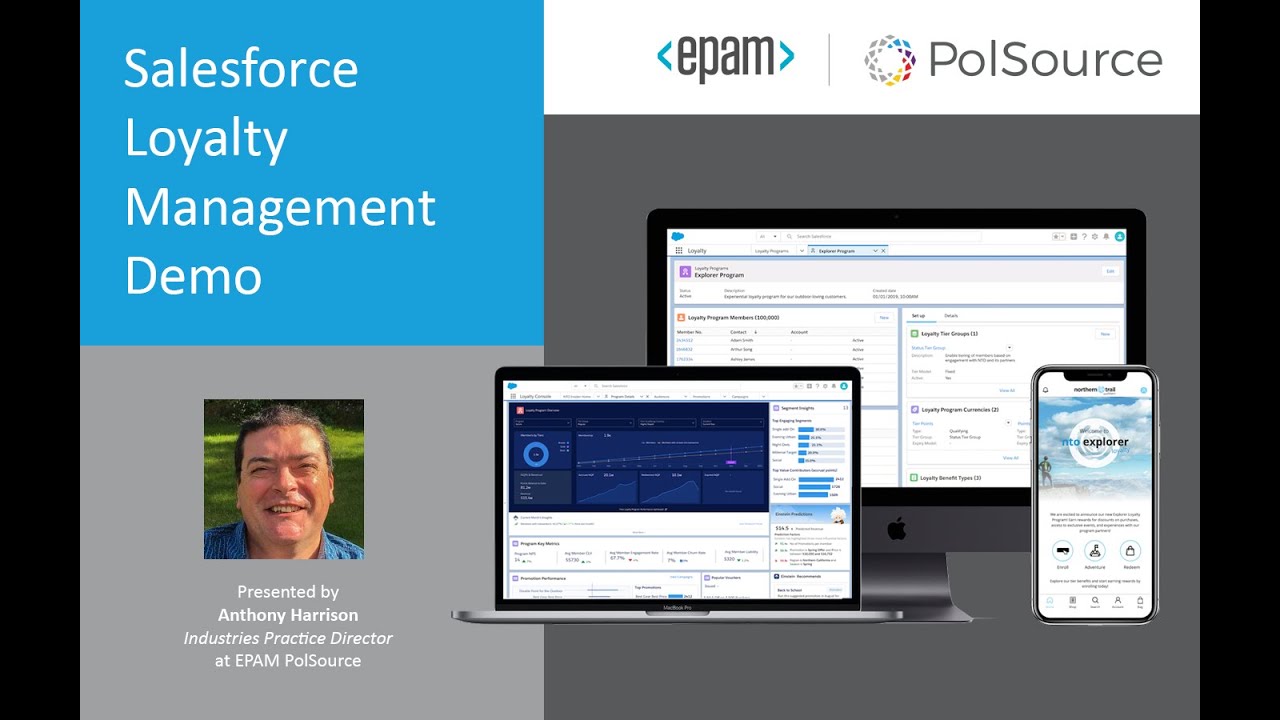Open the Loyalty Programs tab on monitor
Screen dimensions: 1280x720
point(772,251)
